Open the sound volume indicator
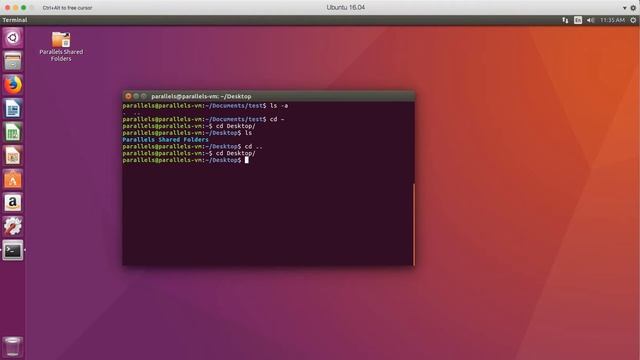Image resolution: width=640 pixels, height=360 pixels. (591, 20)
